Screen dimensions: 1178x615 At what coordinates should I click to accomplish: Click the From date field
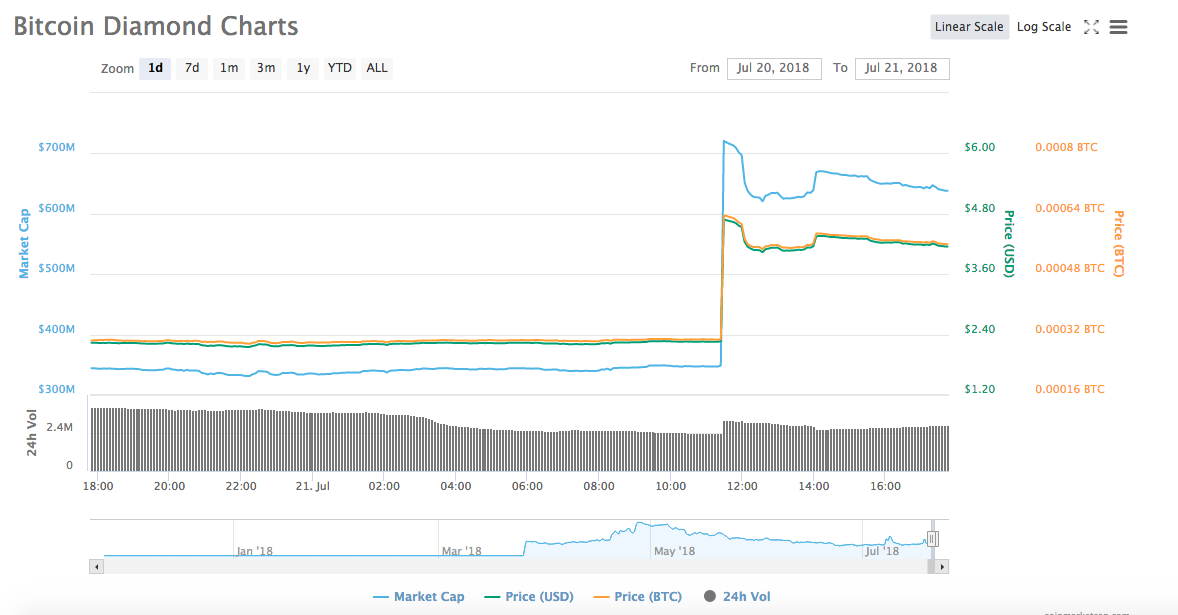tap(774, 68)
